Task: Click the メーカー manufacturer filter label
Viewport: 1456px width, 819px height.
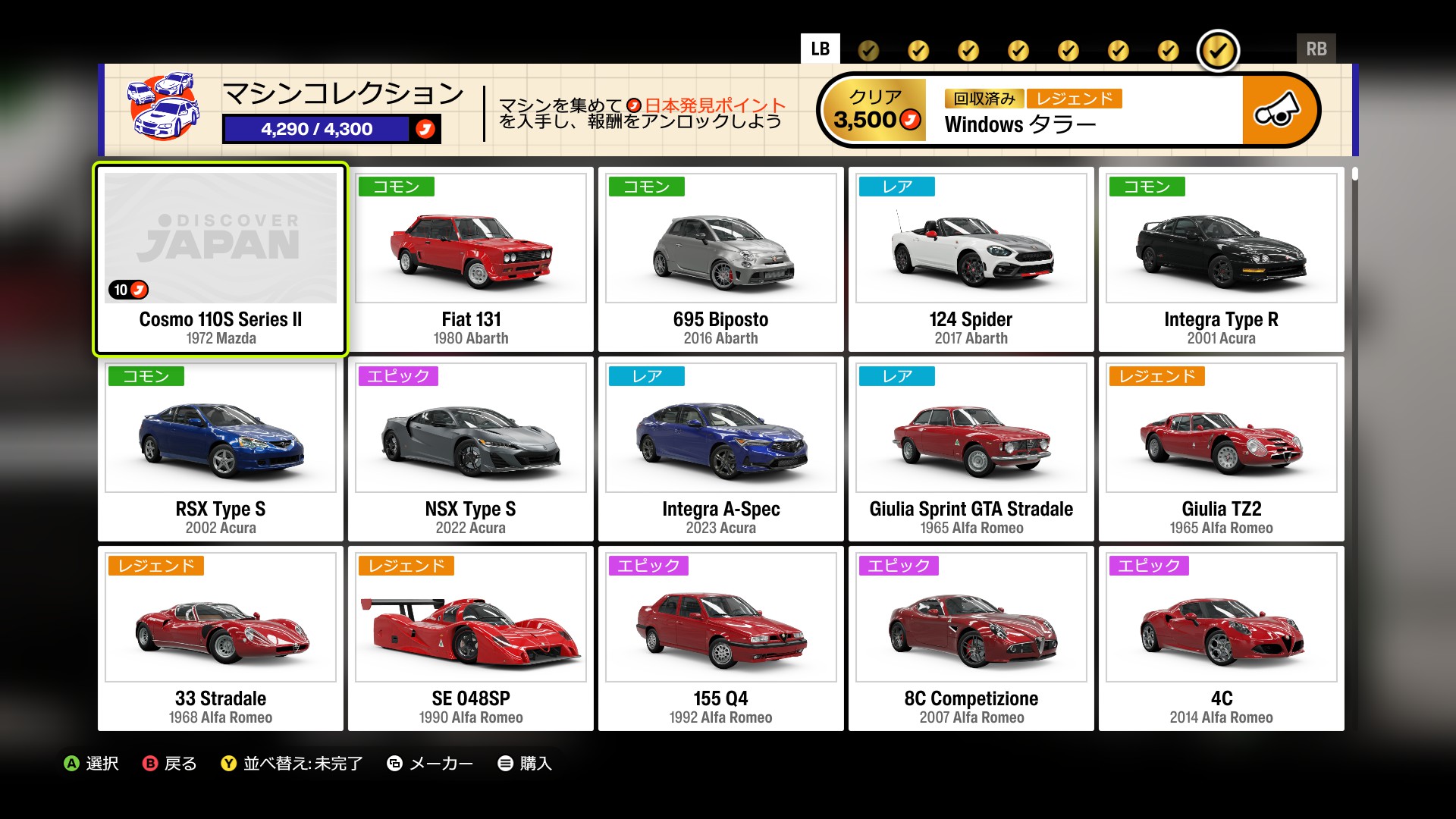Action: pos(441,764)
